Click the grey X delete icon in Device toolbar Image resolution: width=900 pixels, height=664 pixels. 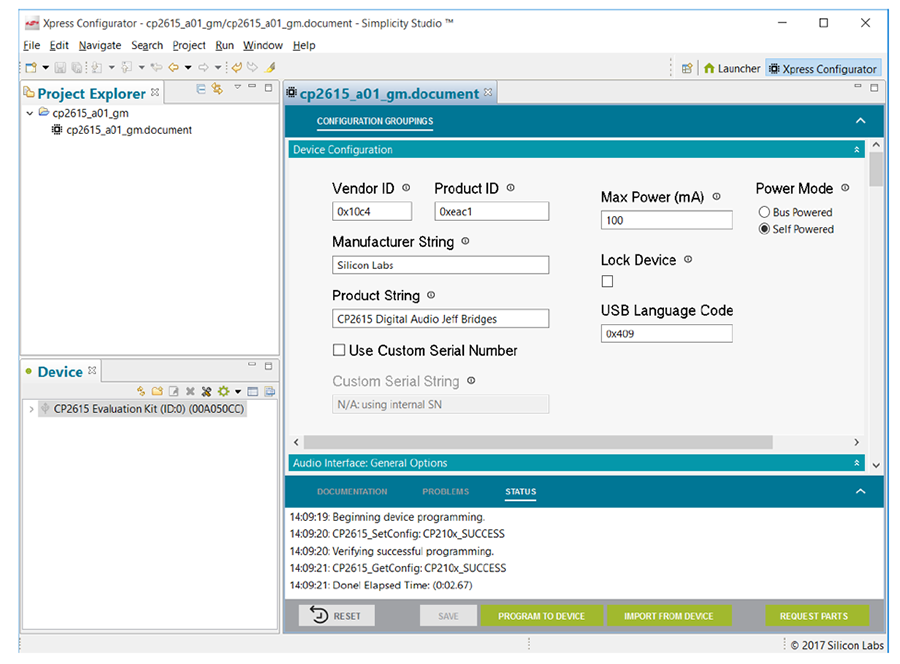click(190, 391)
